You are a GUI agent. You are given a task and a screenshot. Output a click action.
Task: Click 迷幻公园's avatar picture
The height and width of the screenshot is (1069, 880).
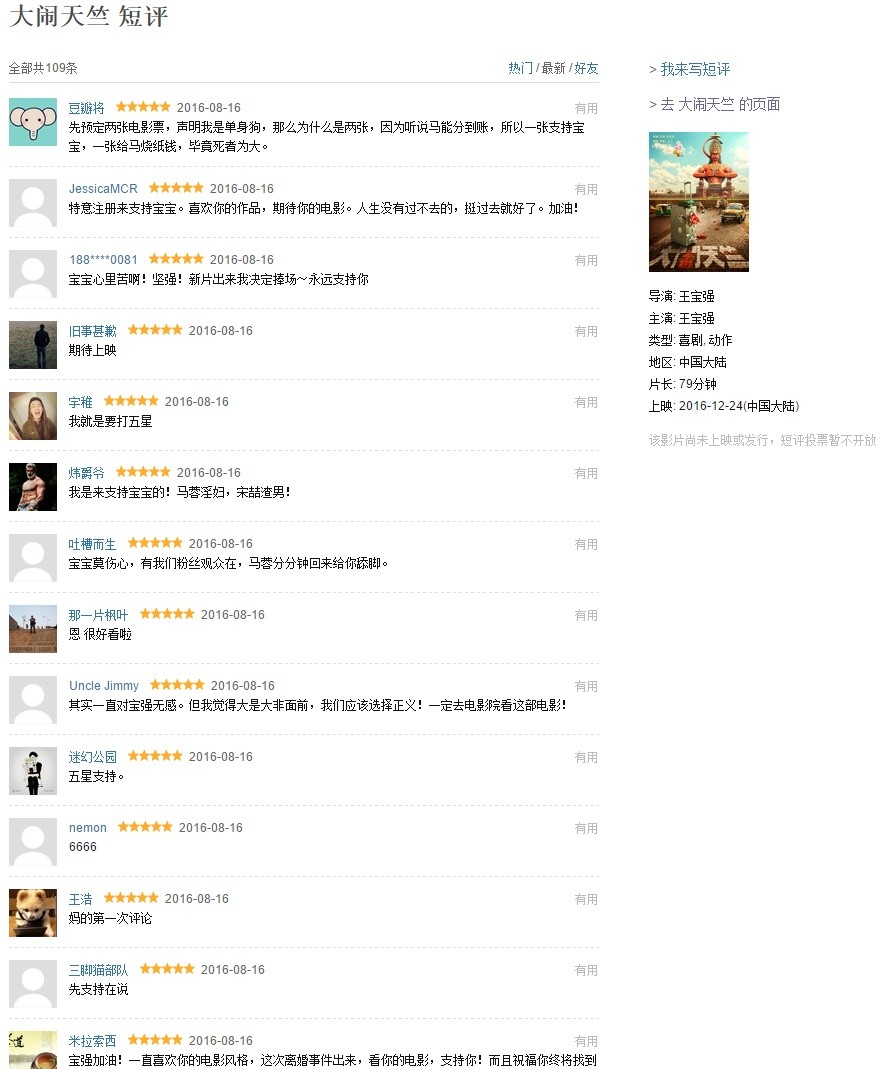(x=33, y=771)
